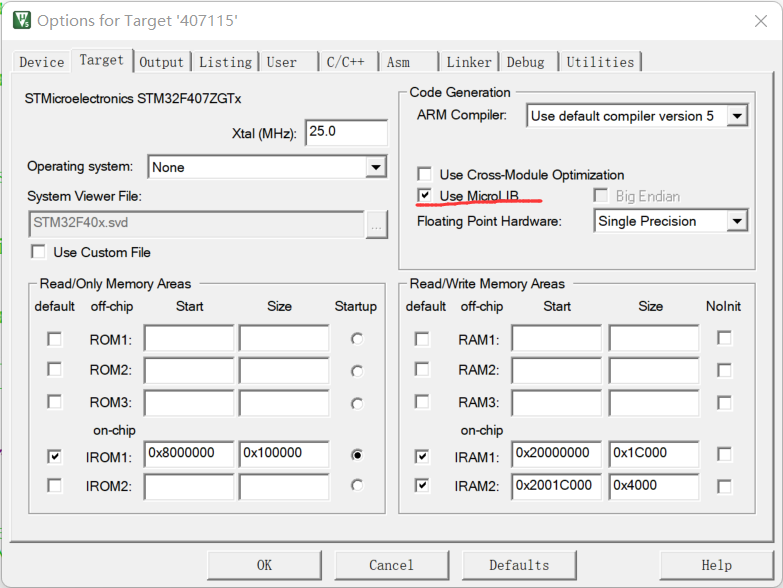Enable NoInit for IRAM1

(724, 454)
